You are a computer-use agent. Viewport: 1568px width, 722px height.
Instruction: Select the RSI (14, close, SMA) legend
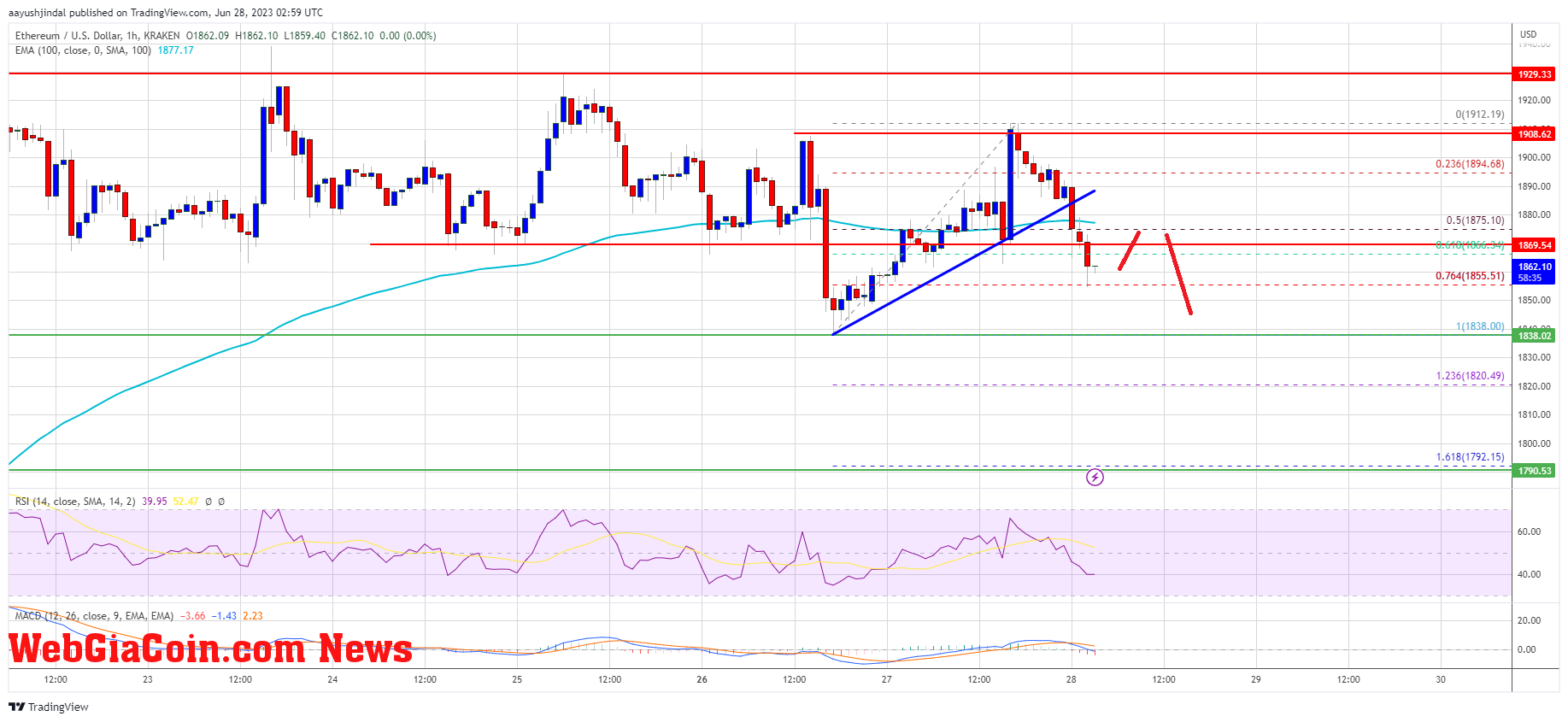75,502
